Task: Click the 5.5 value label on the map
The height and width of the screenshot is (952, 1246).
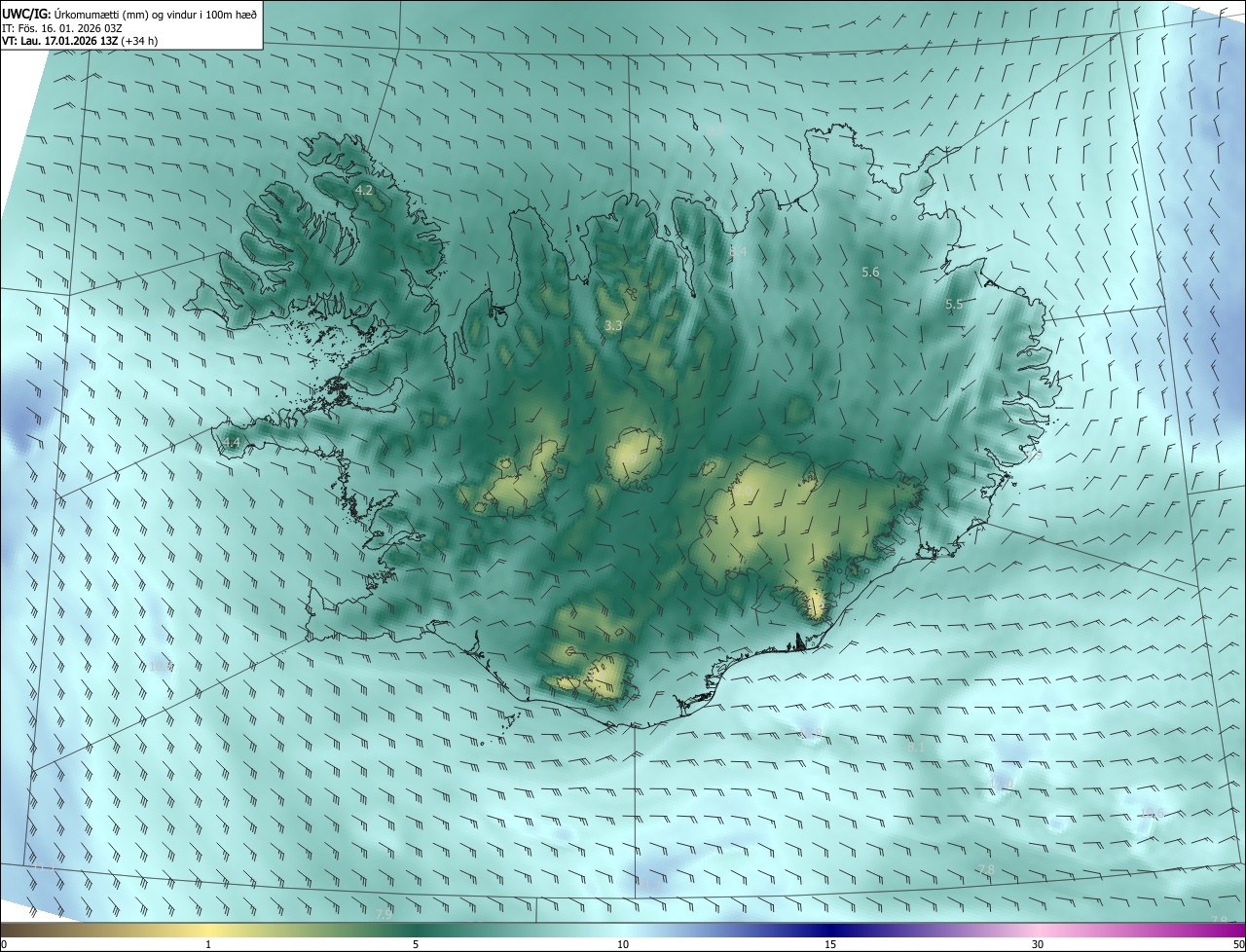Action: click(x=954, y=305)
